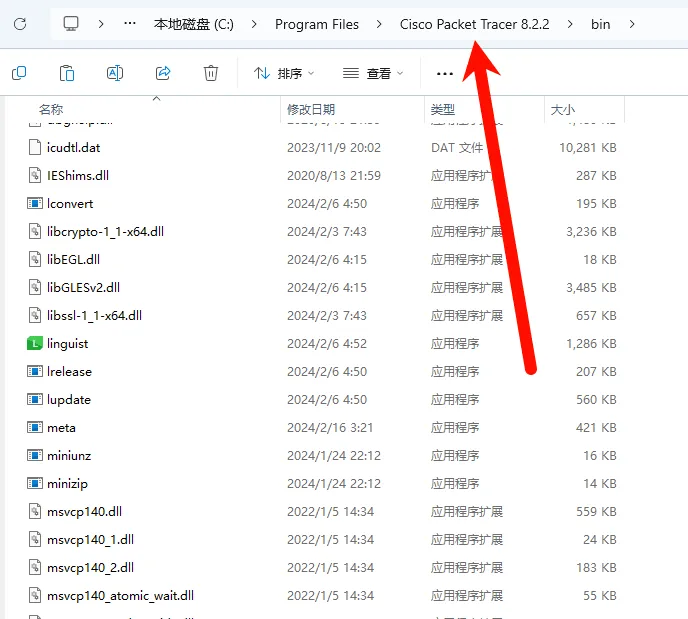Sort by the 修改日期 column header
The image size is (688, 619).
311,109
